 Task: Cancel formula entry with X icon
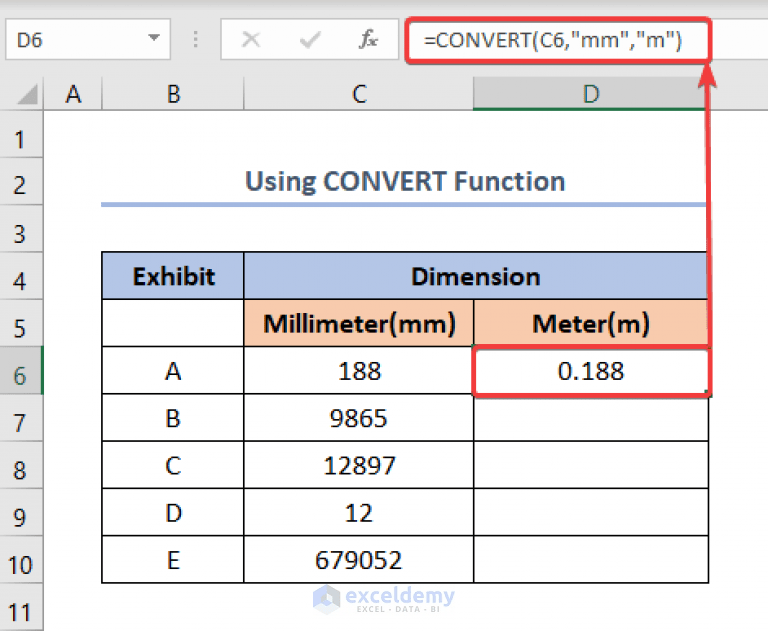coord(251,39)
